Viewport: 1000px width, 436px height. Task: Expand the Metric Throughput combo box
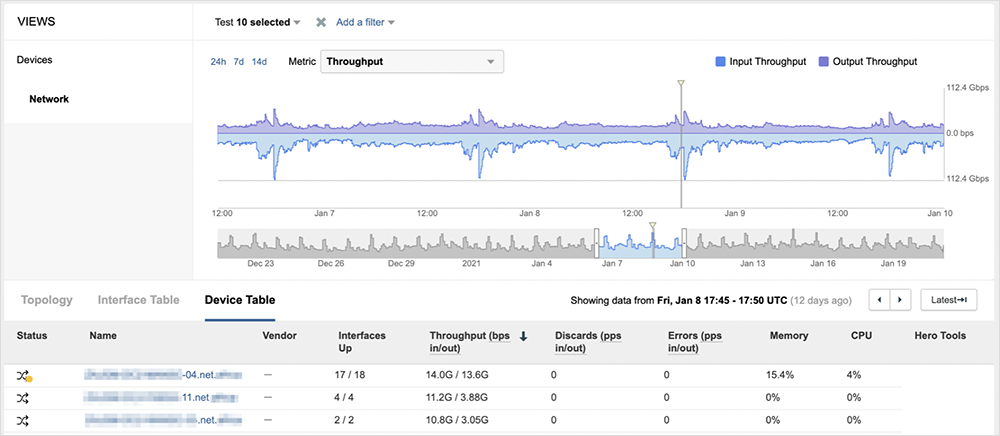(x=411, y=62)
